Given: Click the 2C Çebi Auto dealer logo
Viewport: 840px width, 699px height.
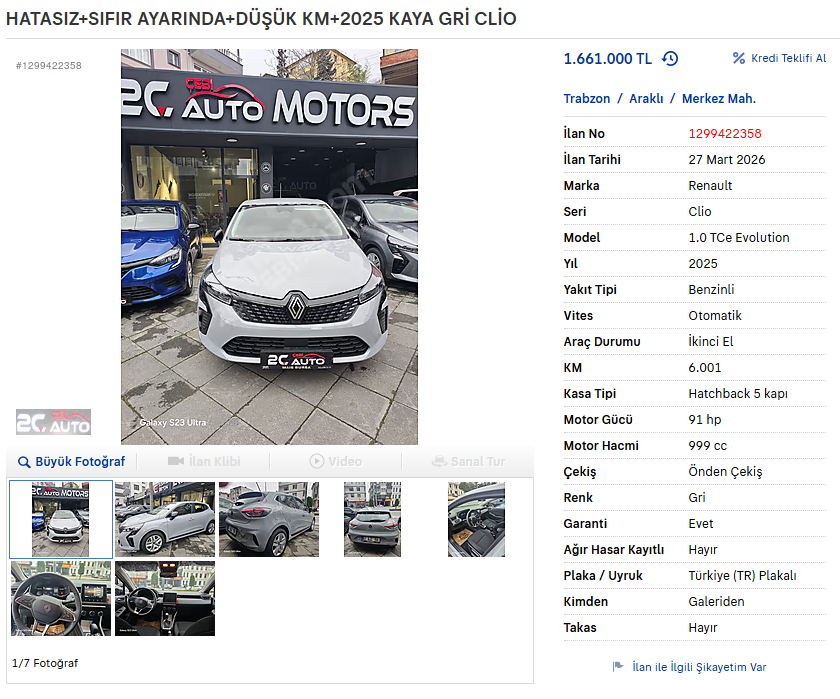Looking at the screenshot, I should 53,422.
